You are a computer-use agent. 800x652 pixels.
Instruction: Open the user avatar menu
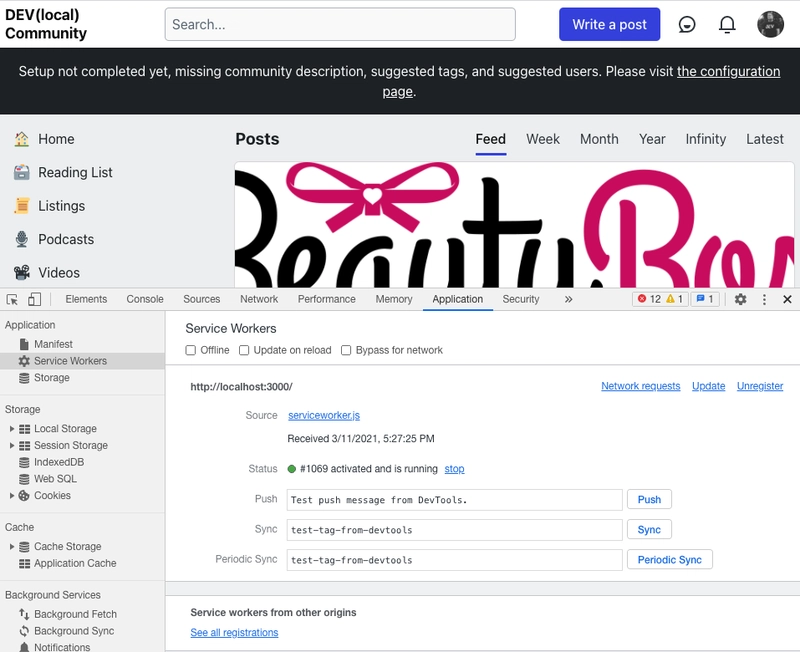click(x=770, y=24)
